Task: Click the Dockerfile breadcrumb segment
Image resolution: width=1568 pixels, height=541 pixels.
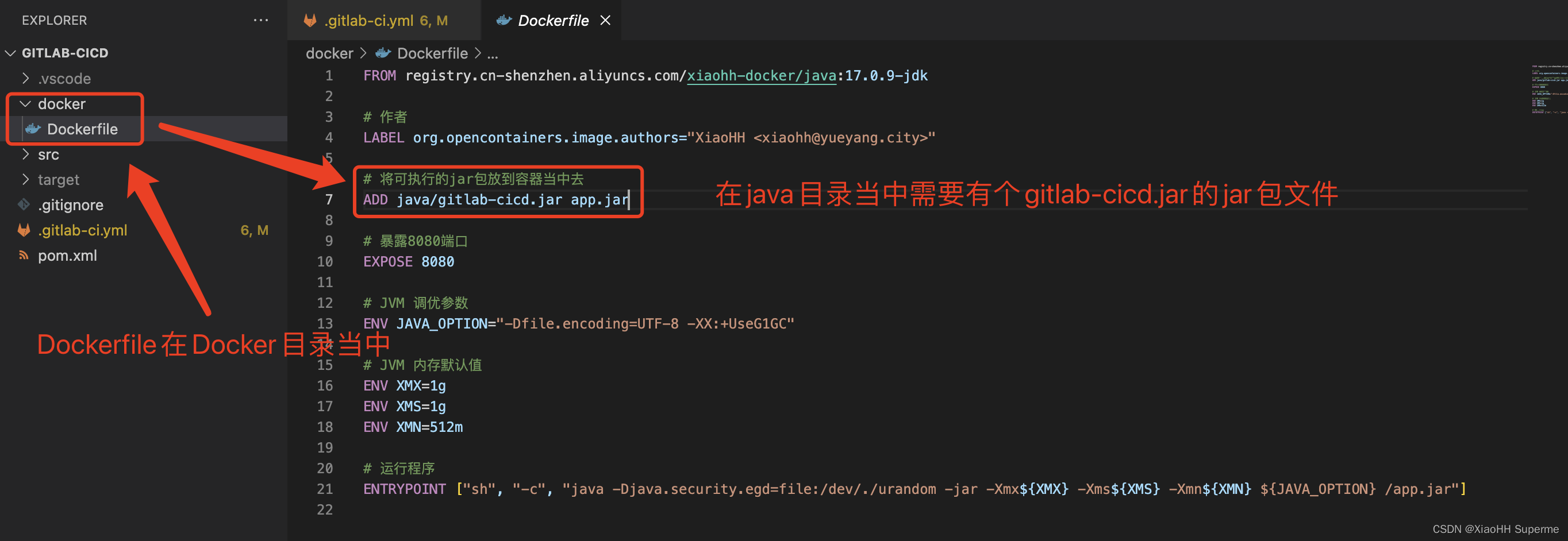Action: coord(432,53)
